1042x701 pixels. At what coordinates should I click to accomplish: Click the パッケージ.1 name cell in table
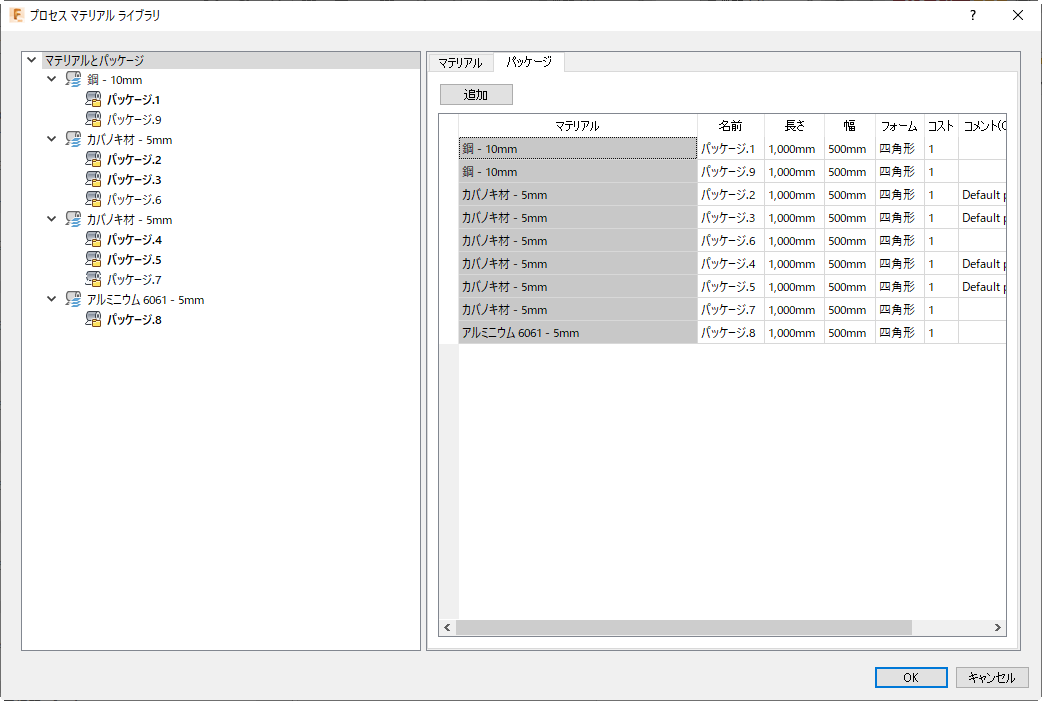(x=730, y=149)
